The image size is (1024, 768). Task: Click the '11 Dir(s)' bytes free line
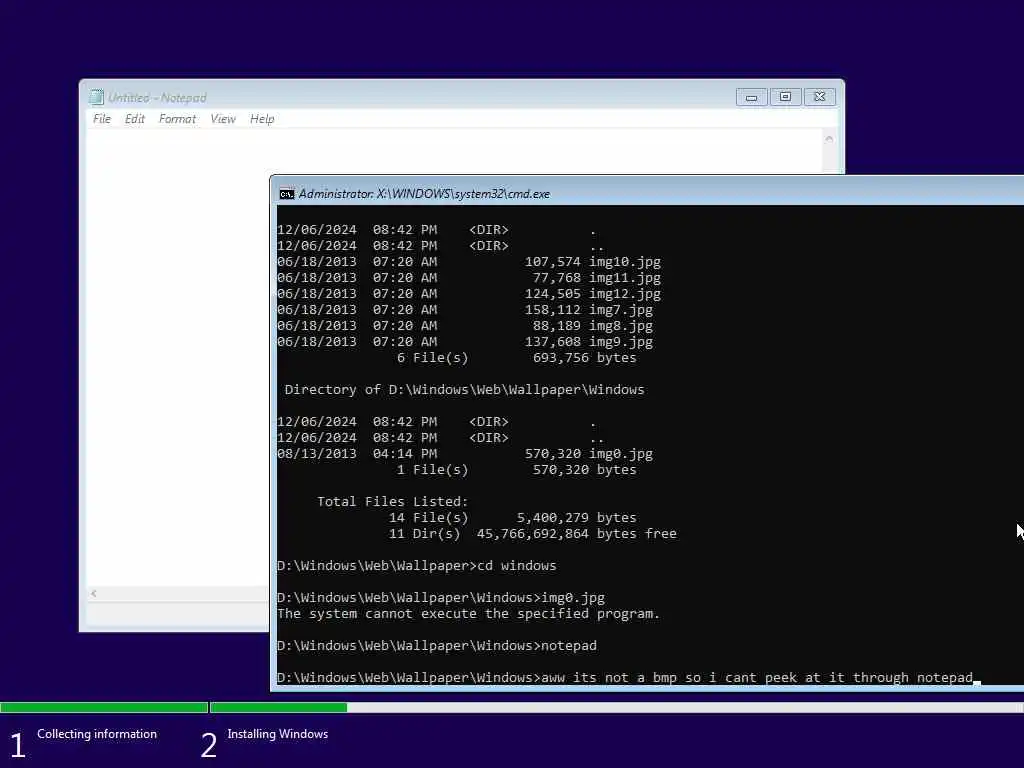(x=533, y=534)
